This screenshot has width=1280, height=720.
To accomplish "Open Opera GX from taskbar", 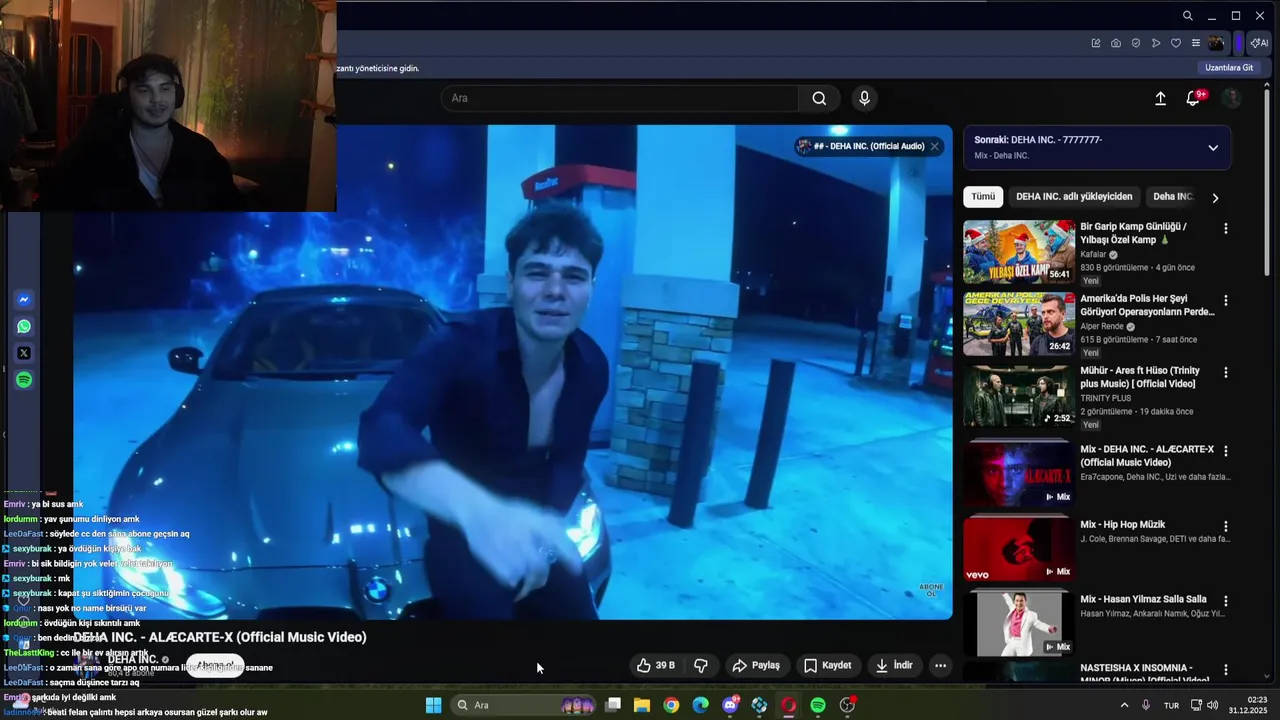I will click(788, 705).
